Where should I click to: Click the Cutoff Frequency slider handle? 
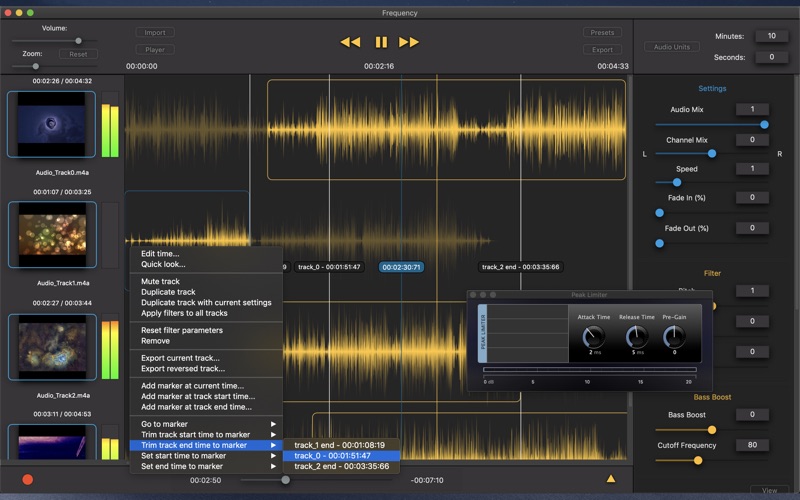tap(698, 461)
